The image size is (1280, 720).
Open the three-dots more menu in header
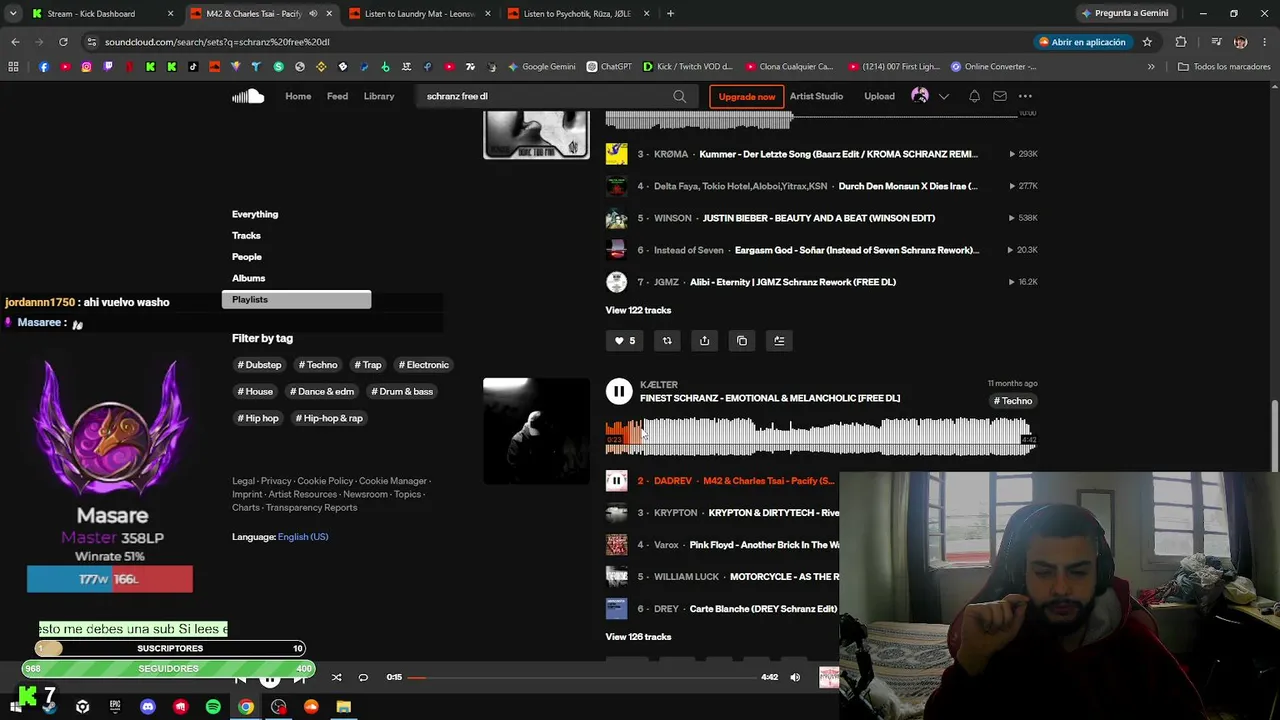click(x=1025, y=96)
